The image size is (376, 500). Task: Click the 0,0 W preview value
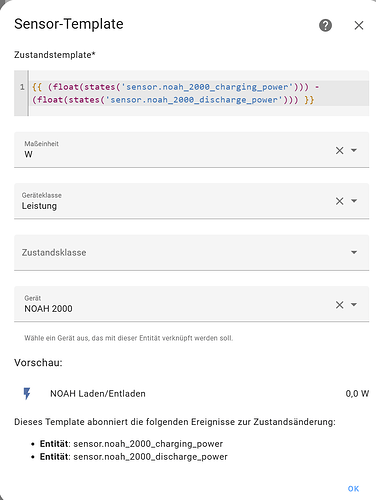point(357,394)
